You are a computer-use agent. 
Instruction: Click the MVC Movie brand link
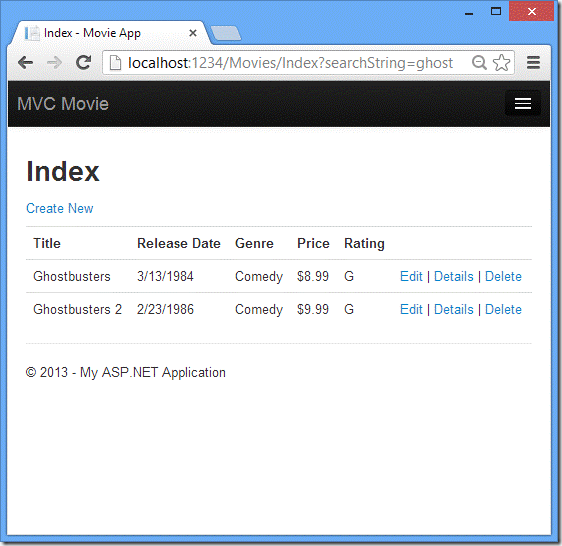point(63,104)
